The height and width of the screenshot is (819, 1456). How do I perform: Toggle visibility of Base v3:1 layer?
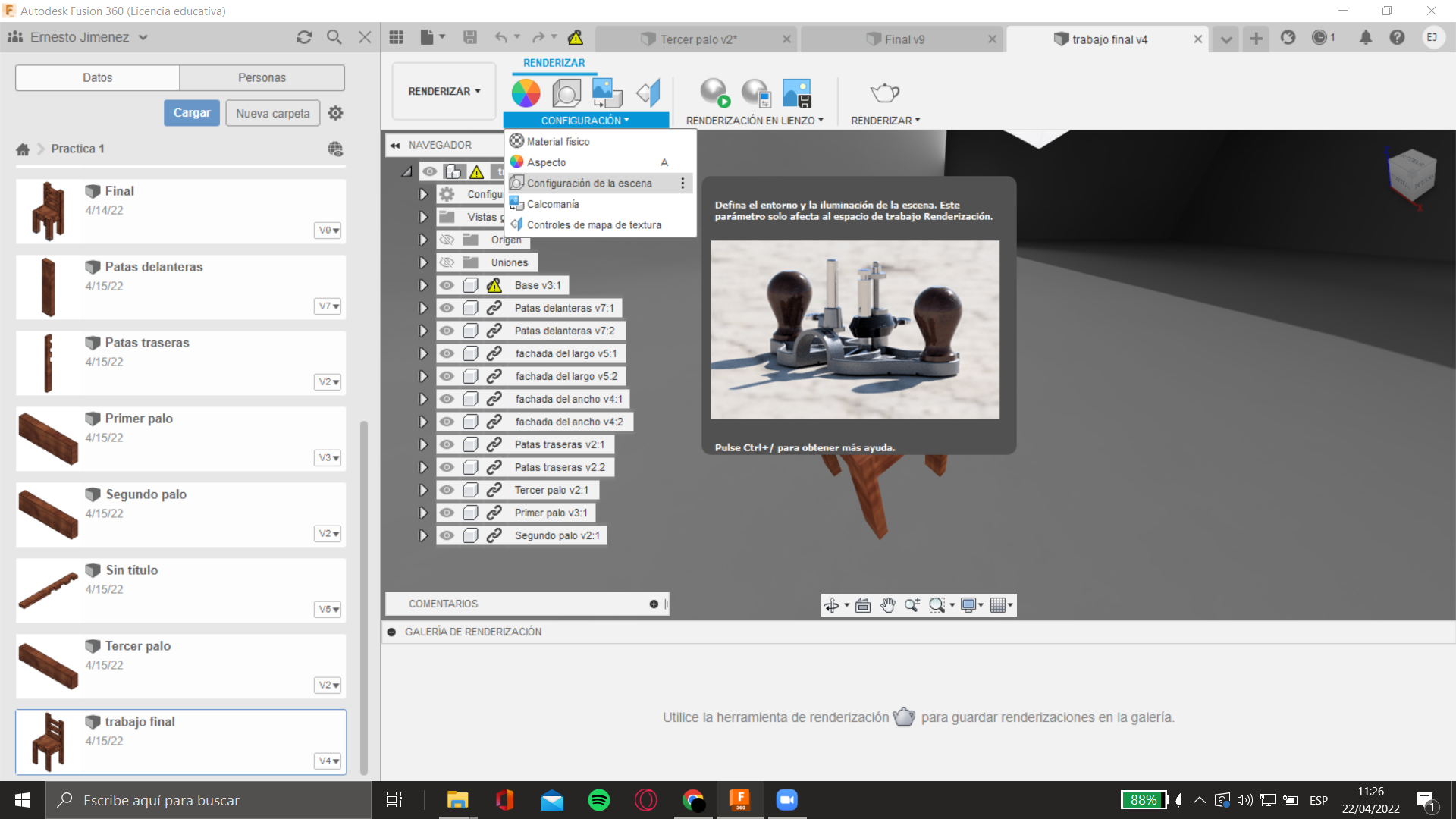click(x=445, y=285)
